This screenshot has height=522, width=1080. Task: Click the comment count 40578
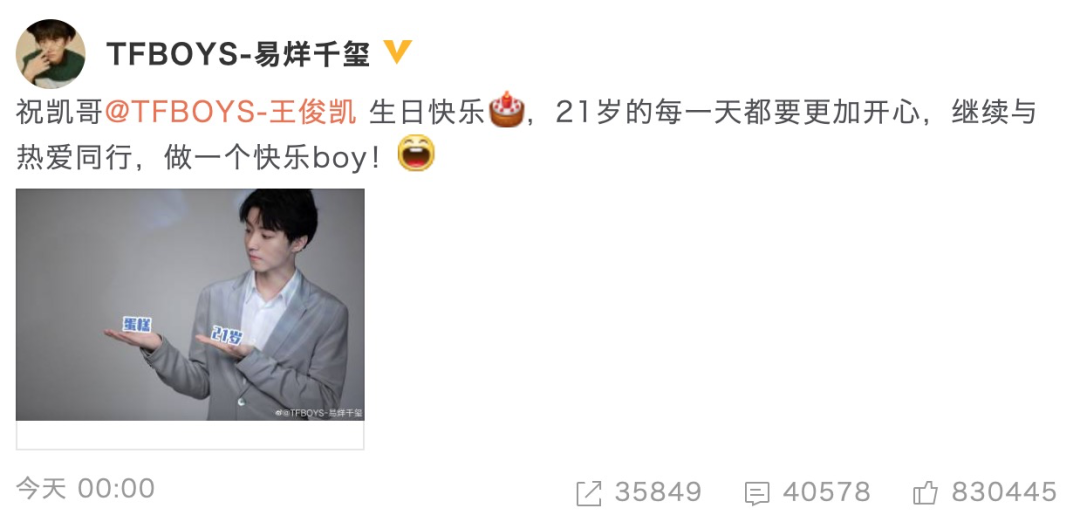coord(827,492)
